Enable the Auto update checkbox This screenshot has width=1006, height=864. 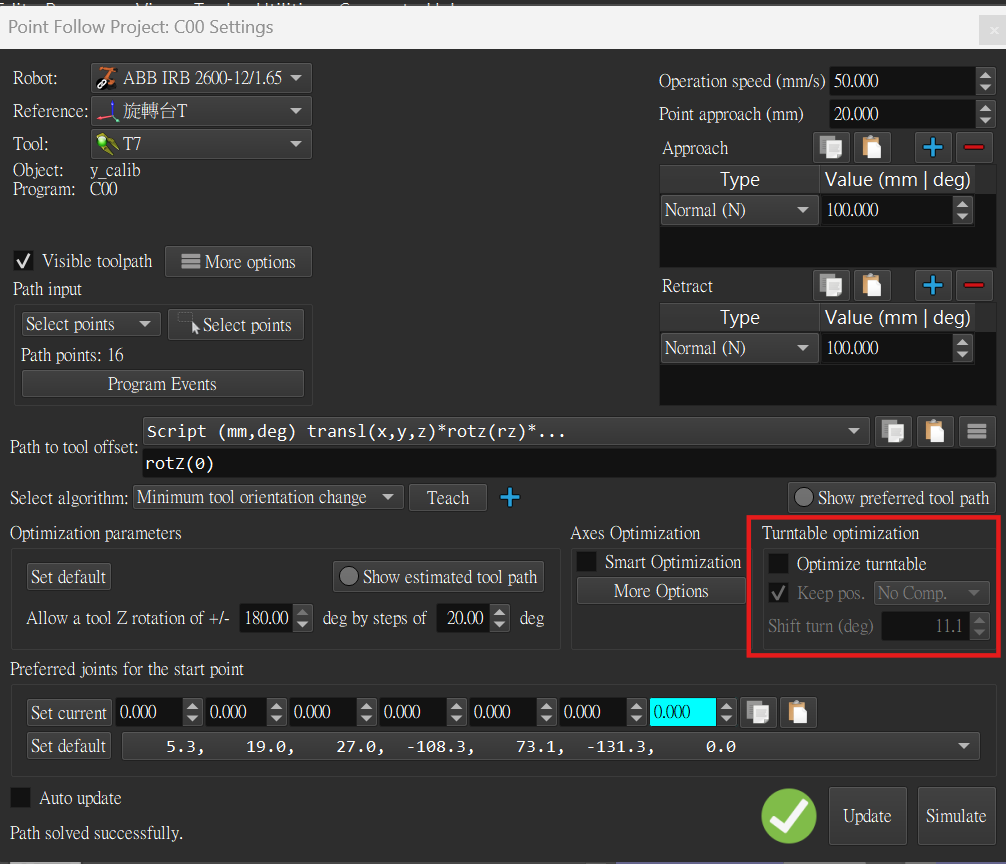pyautogui.click(x=20, y=798)
